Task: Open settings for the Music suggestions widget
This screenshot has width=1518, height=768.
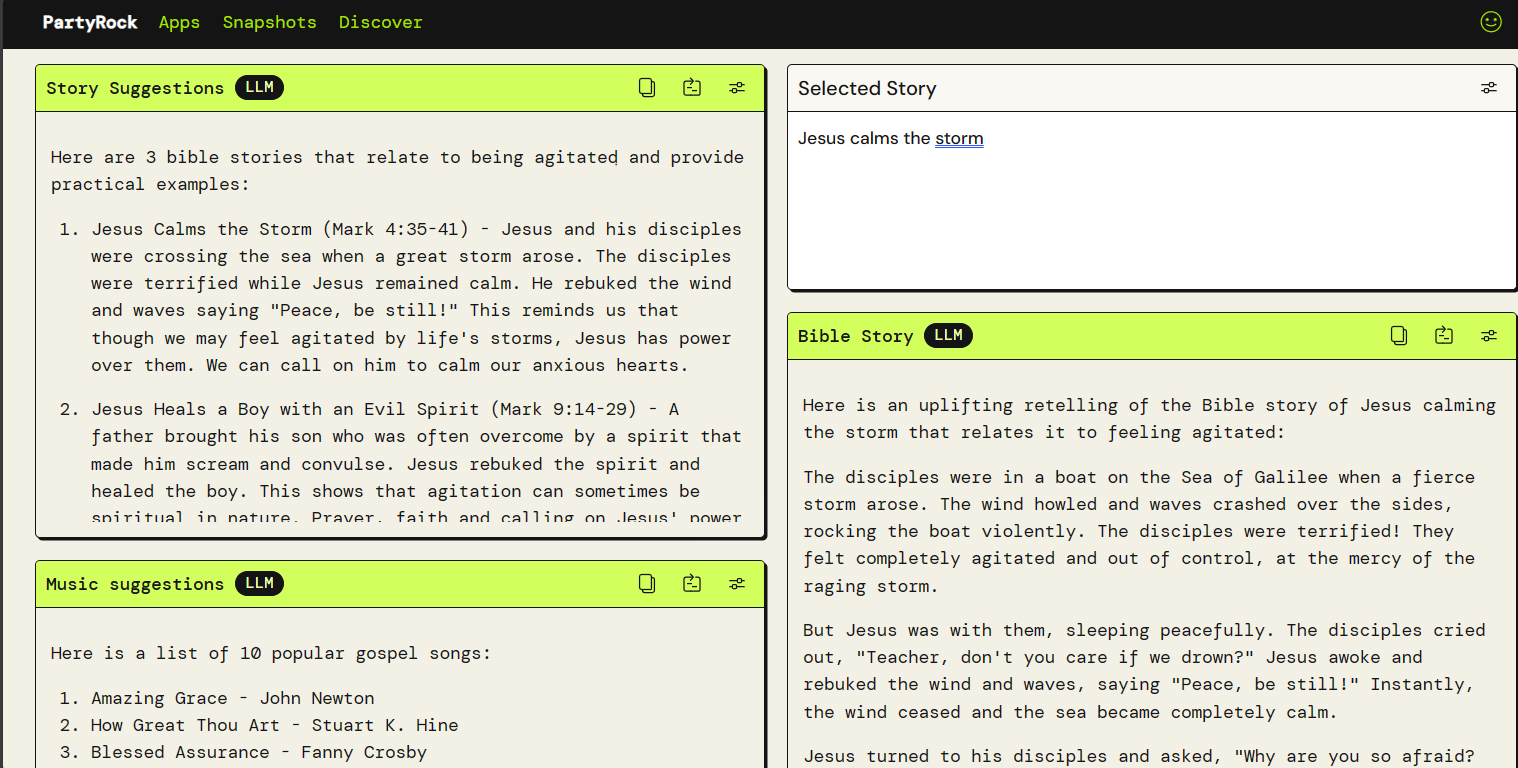Action: tap(737, 583)
